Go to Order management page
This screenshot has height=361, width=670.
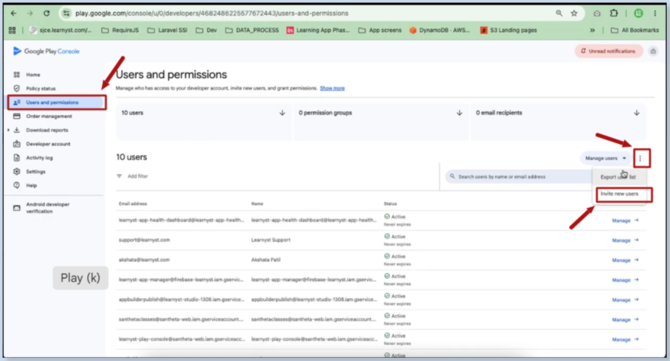tap(49, 116)
